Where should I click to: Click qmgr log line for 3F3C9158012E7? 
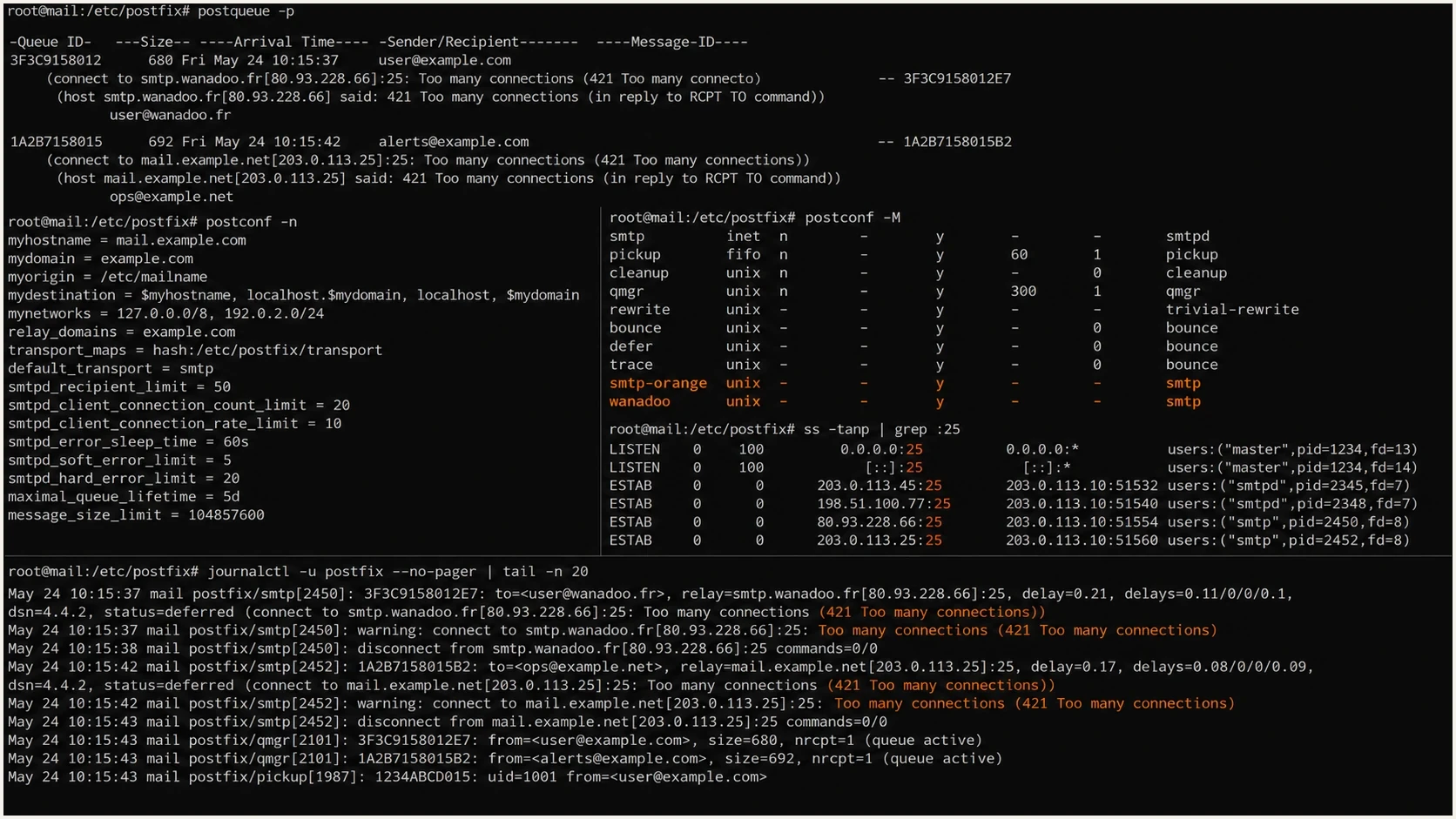495,740
